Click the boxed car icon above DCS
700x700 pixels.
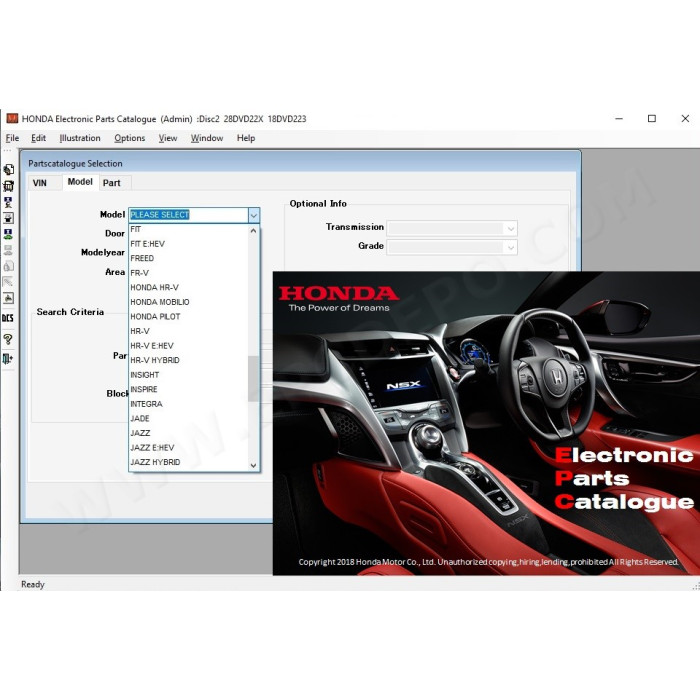8,298
